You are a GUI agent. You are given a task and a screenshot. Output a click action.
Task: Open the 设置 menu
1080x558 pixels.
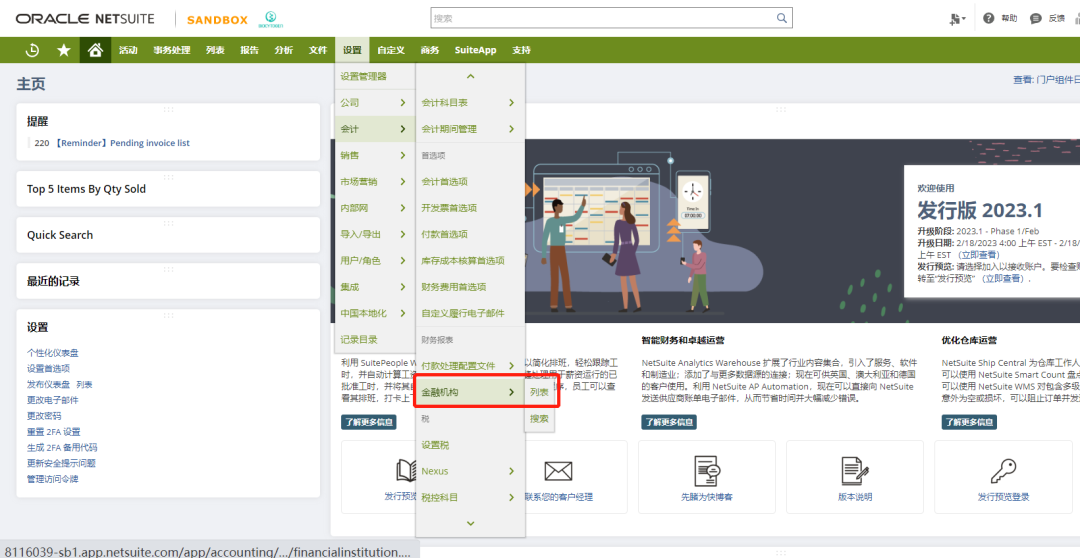[x=352, y=50]
